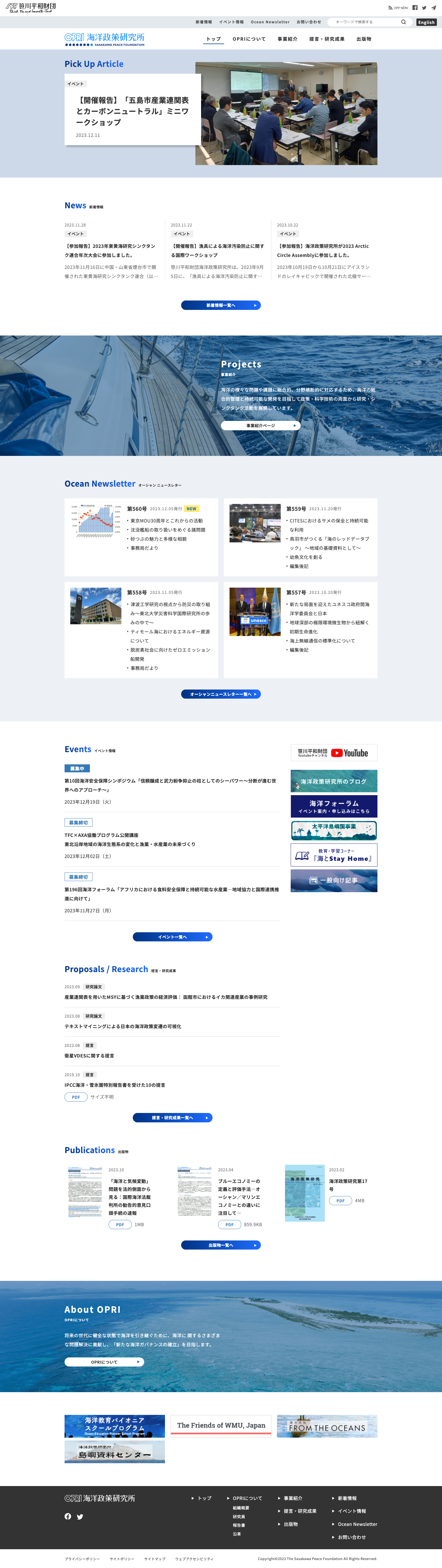
Task: Click the building thumbnail of issue 第558号
Action: point(96,606)
